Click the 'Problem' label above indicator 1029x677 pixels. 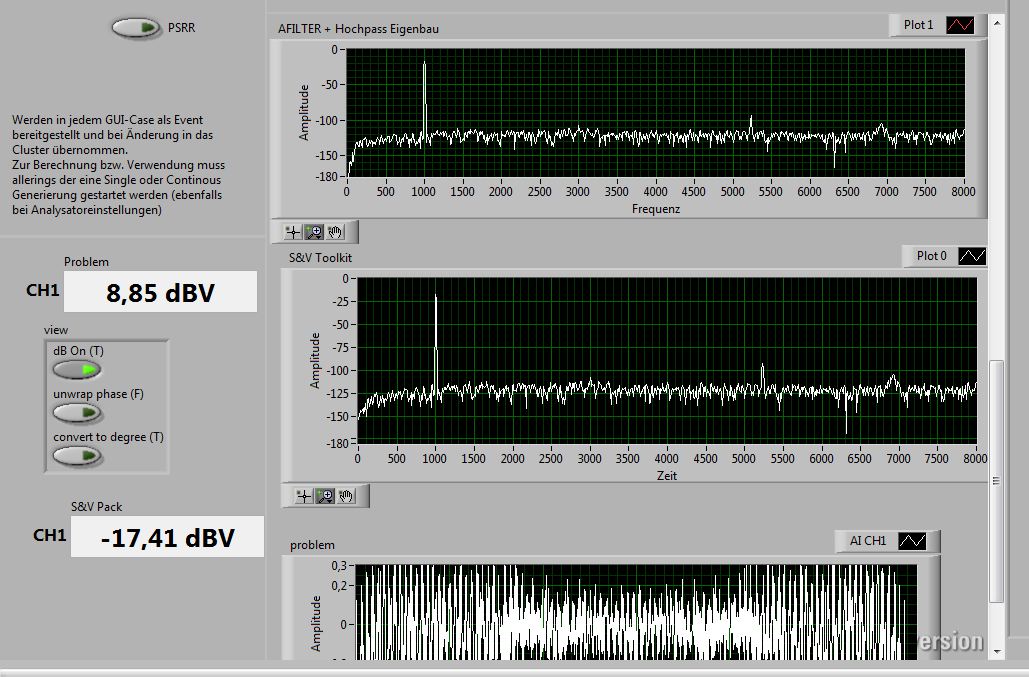click(x=86, y=262)
